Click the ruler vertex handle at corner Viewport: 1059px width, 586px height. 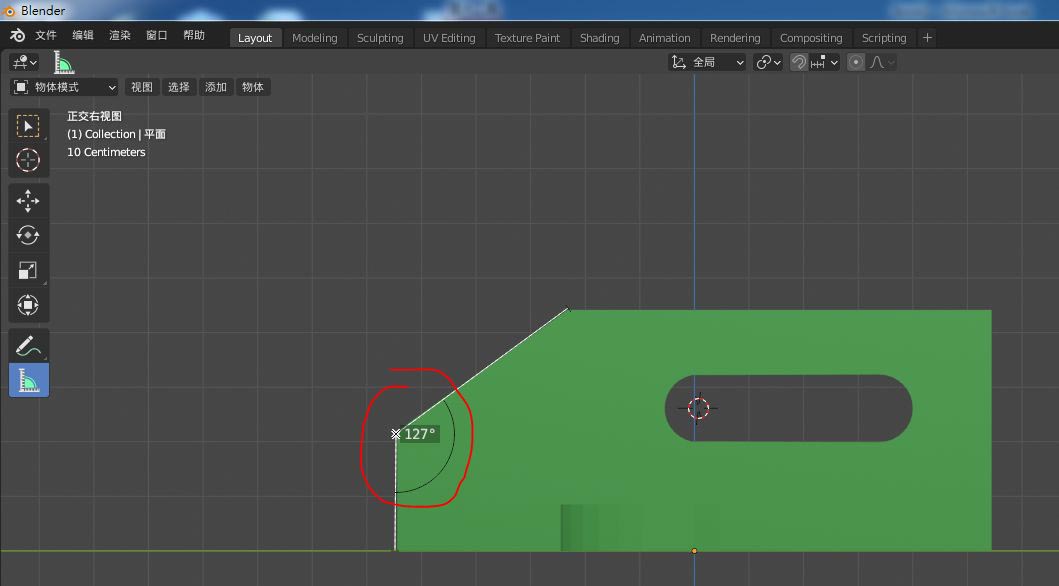(x=396, y=433)
